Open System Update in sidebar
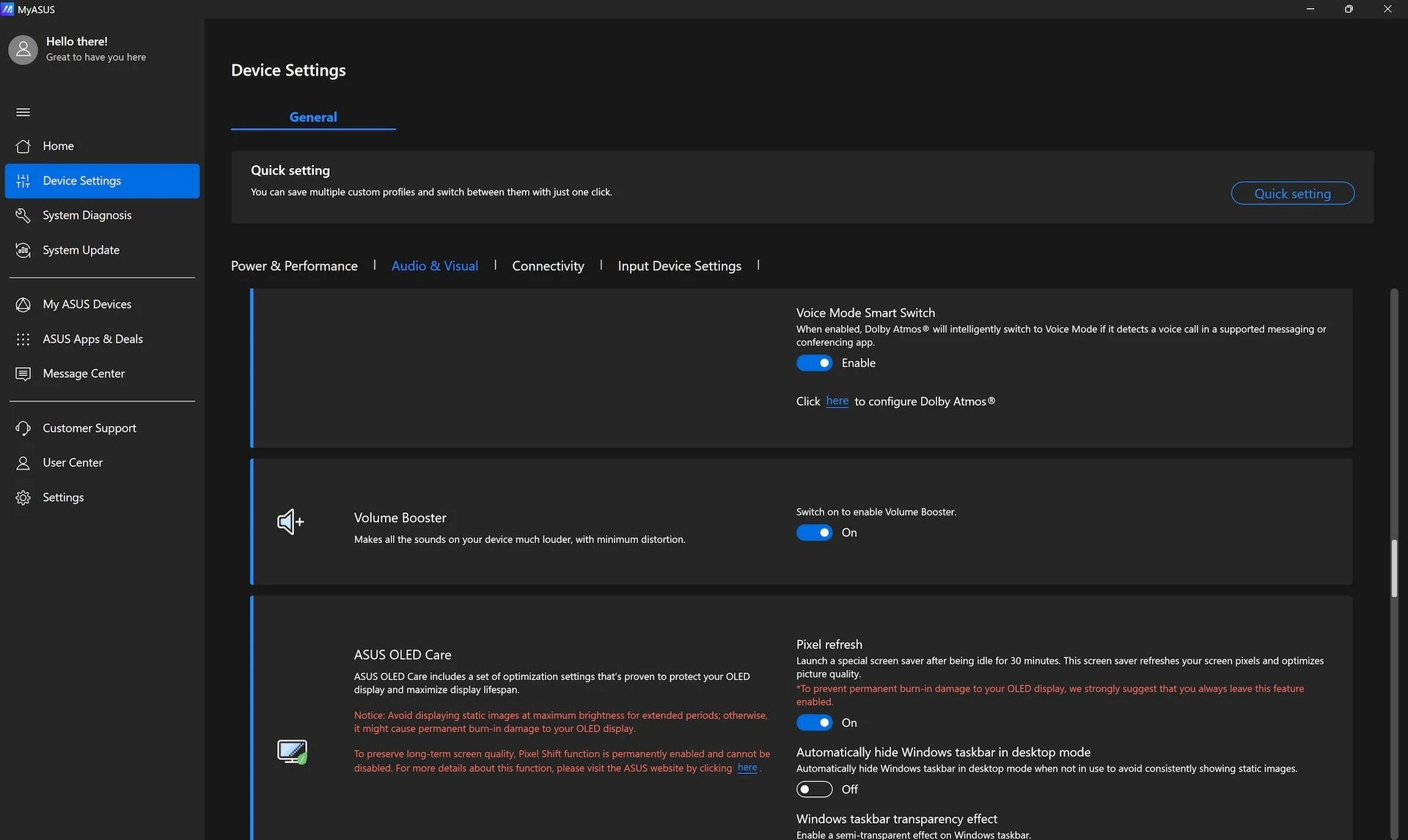This screenshot has width=1408, height=840. point(102,250)
